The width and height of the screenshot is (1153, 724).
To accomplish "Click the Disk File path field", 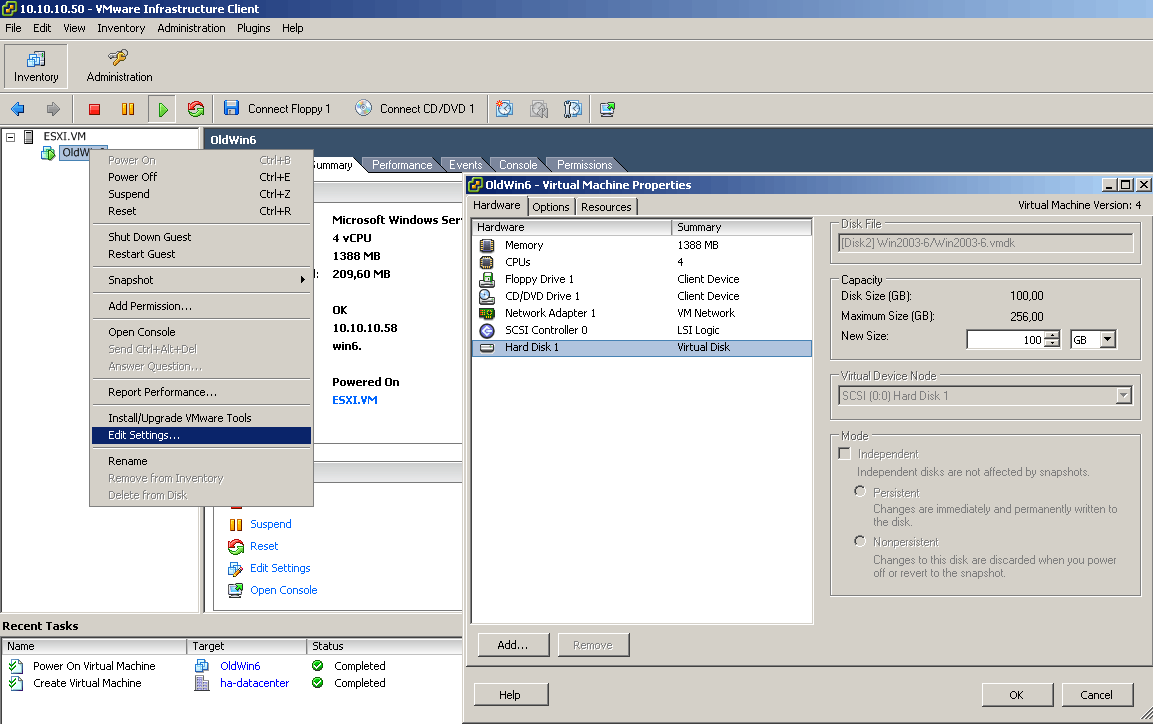I will click(985, 243).
